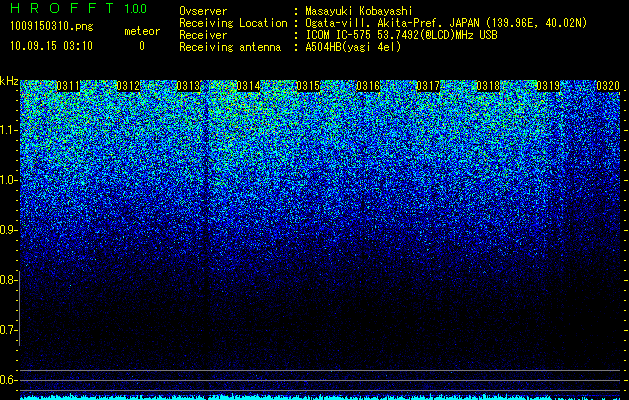Click the meteor count label

click(142, 31)
